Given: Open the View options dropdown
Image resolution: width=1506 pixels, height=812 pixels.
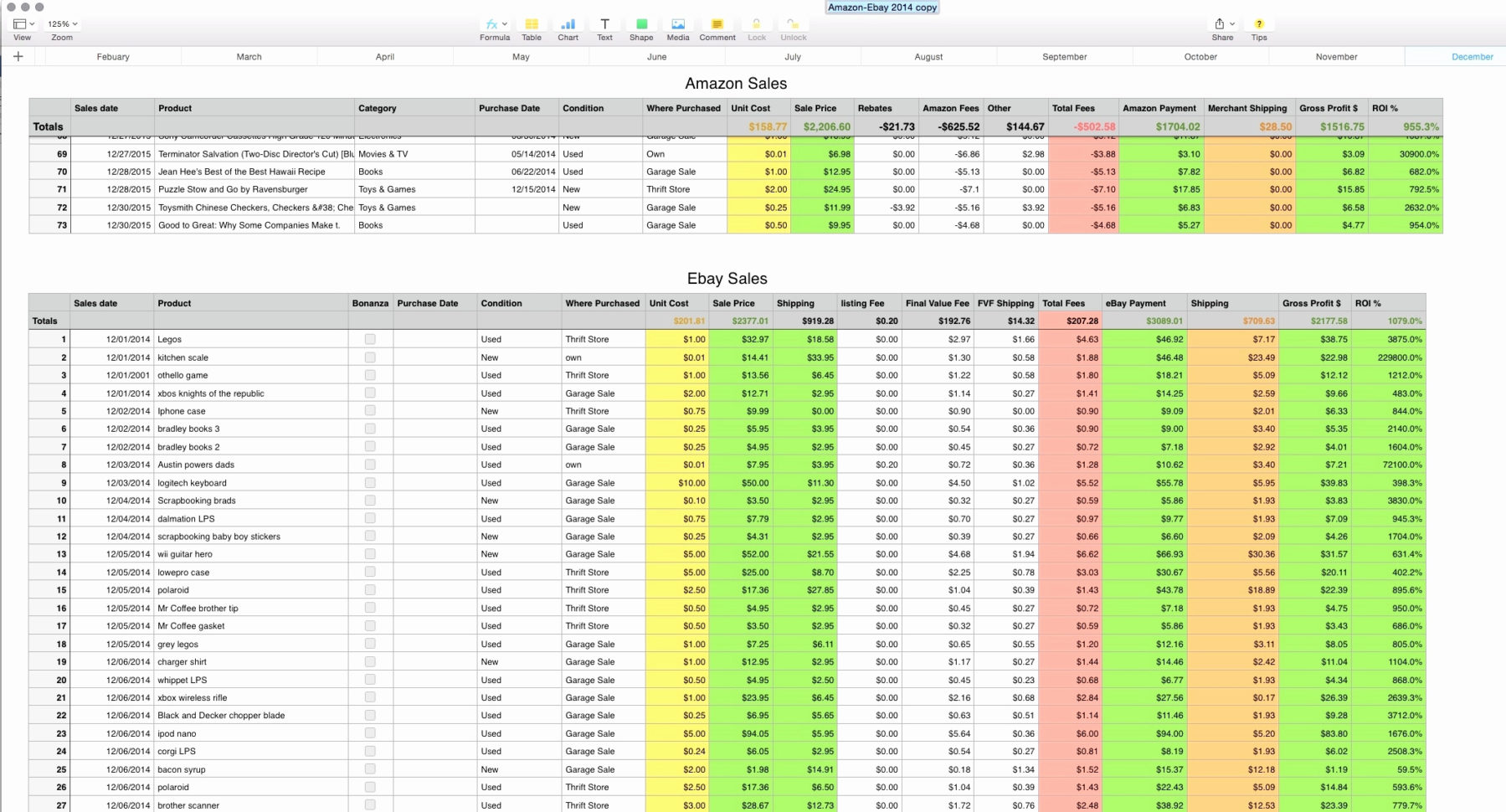Looking at the screenshot, I should [x=22, y=23].
